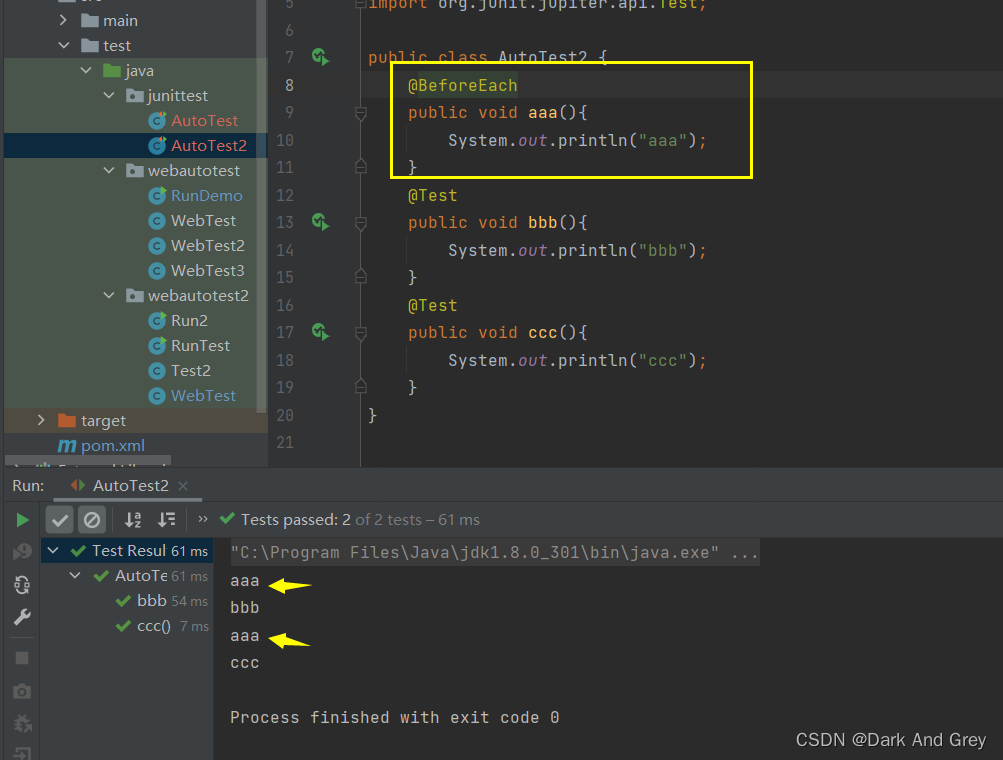1003x760 pixels.
Task: Click the Rerun Failed Tests icon
Action: coord(22,551)
